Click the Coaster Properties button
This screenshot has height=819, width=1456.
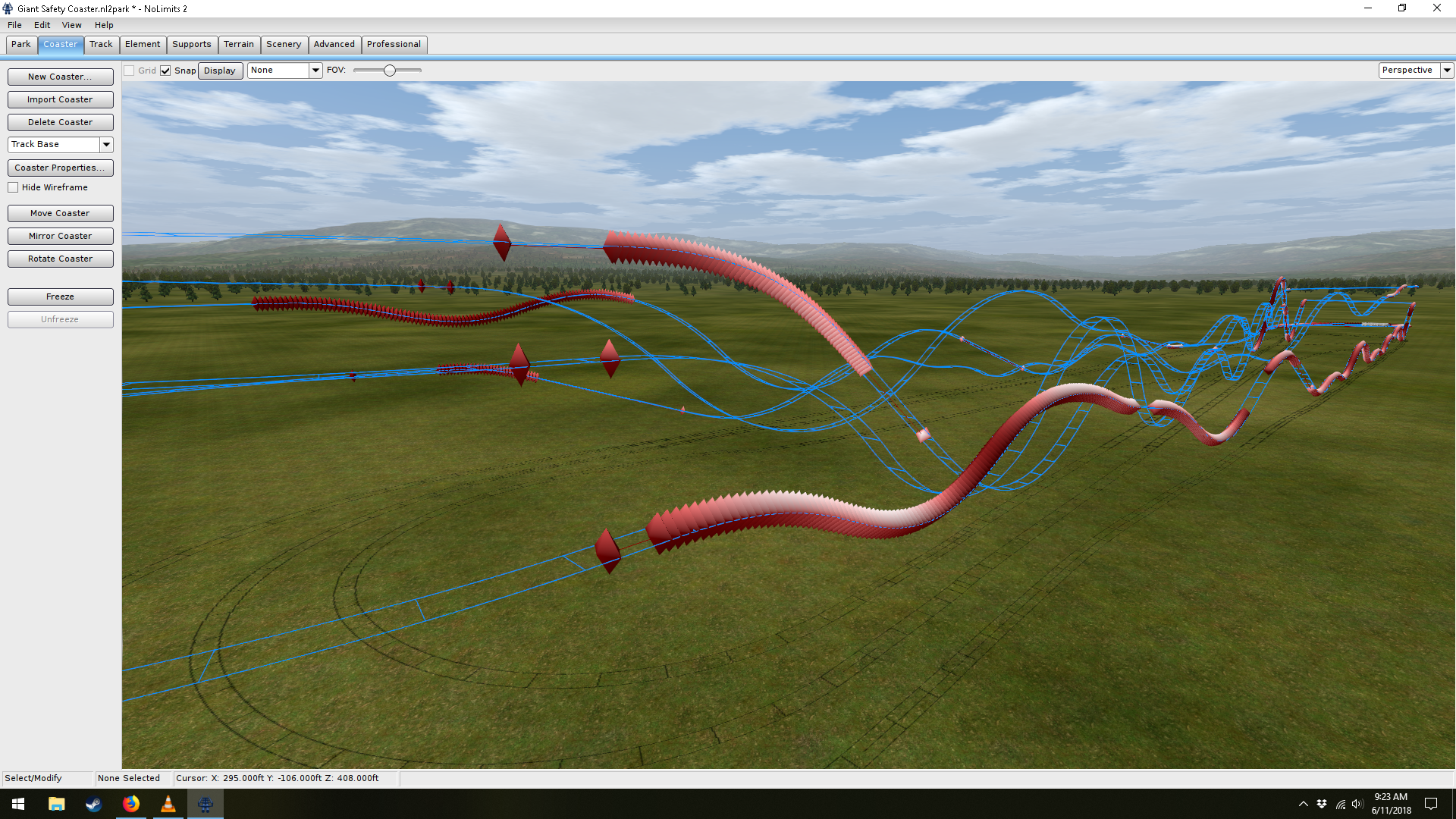[60, 168]
